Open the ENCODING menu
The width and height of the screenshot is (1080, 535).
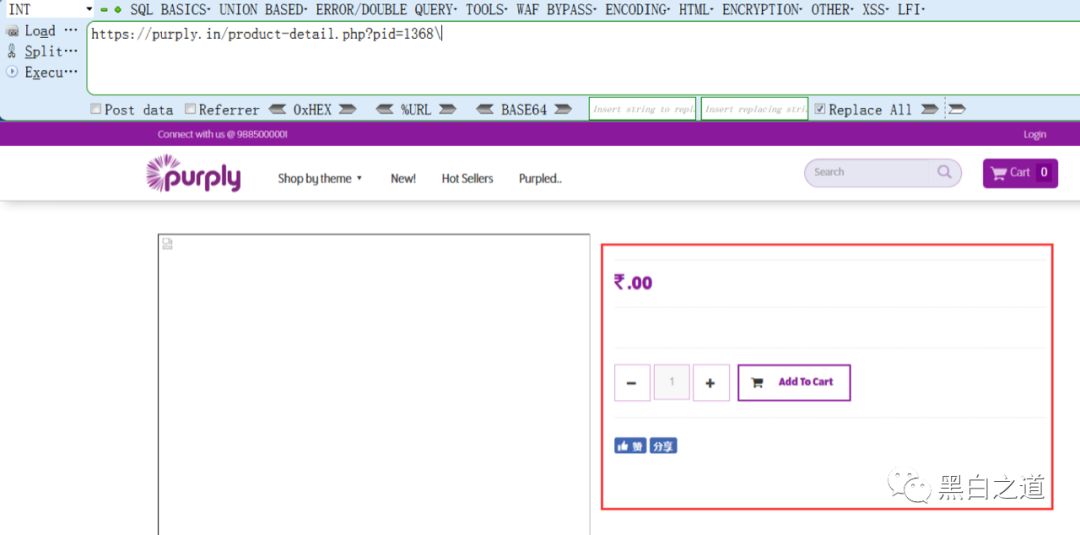click(638, 10)
